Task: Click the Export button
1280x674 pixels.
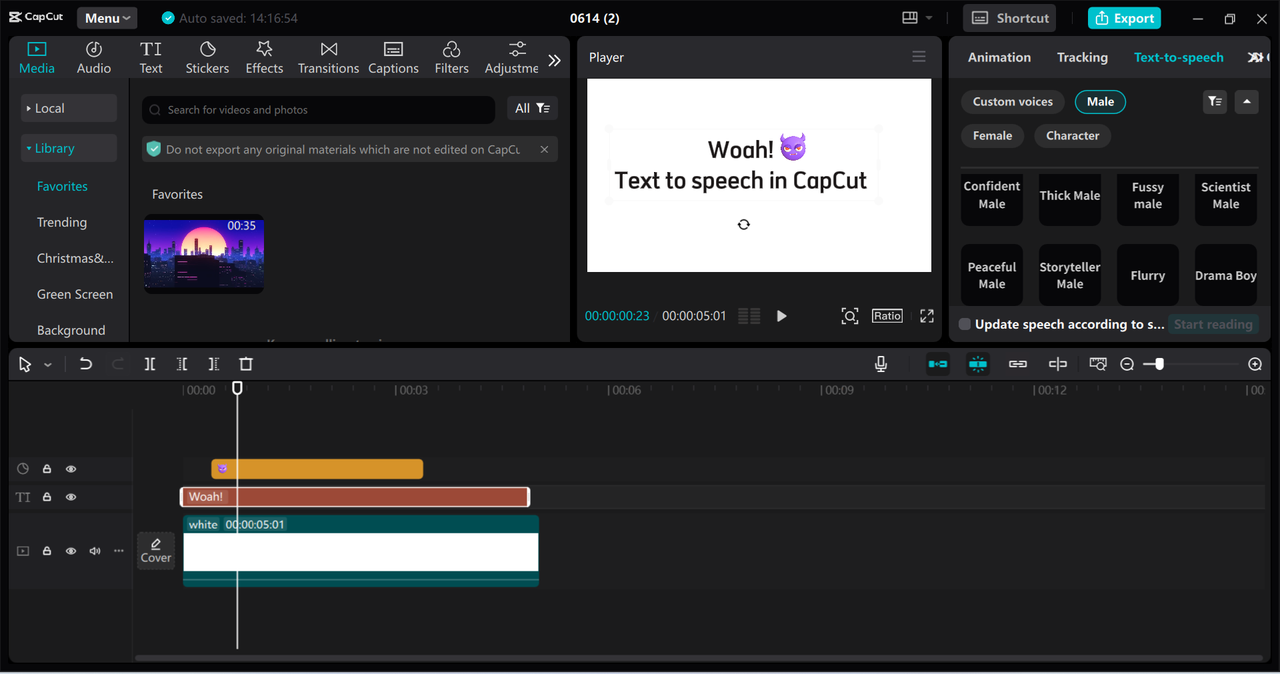Action: [x=1124, y=18]
